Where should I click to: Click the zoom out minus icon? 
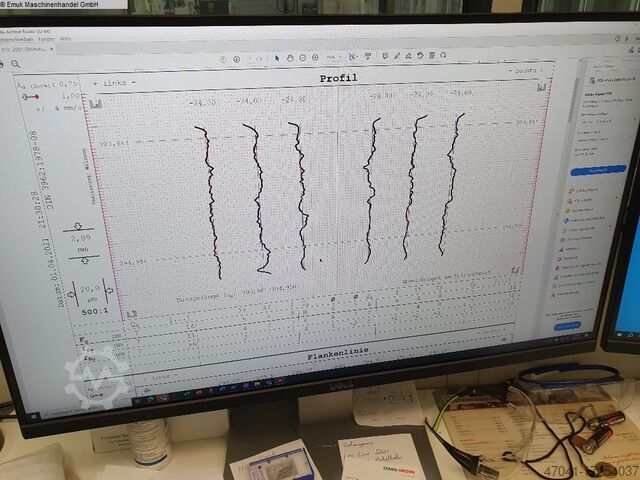click(303, 57)
